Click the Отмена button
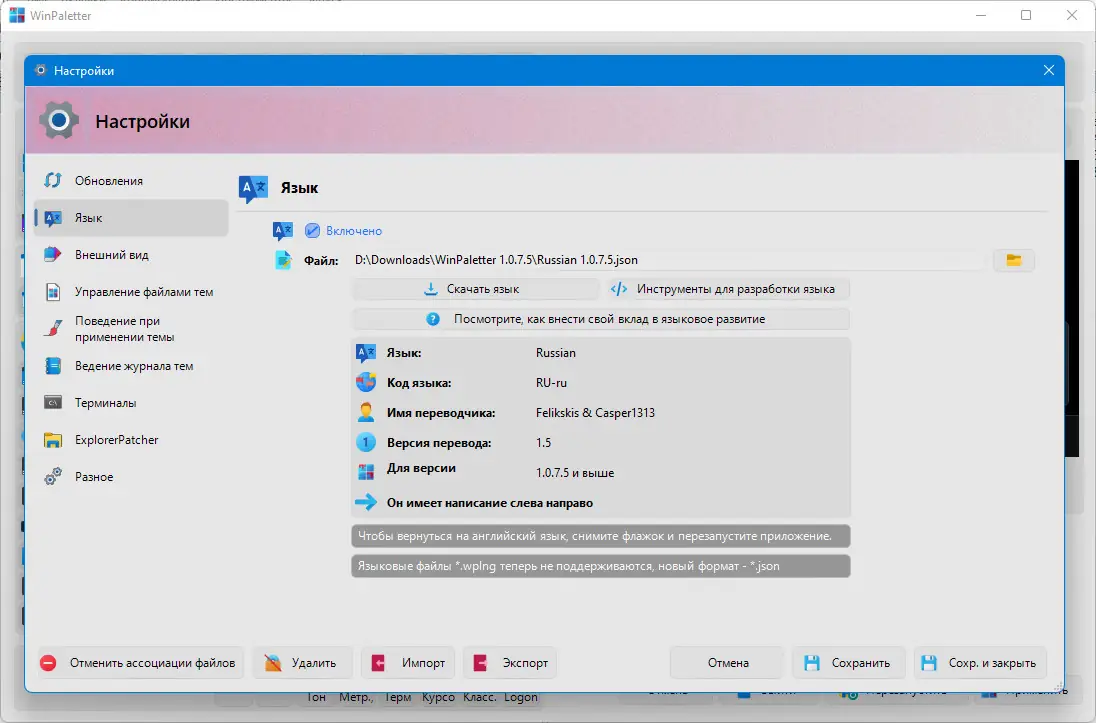This screenshot has height=723, width=1096. [726, 663]
